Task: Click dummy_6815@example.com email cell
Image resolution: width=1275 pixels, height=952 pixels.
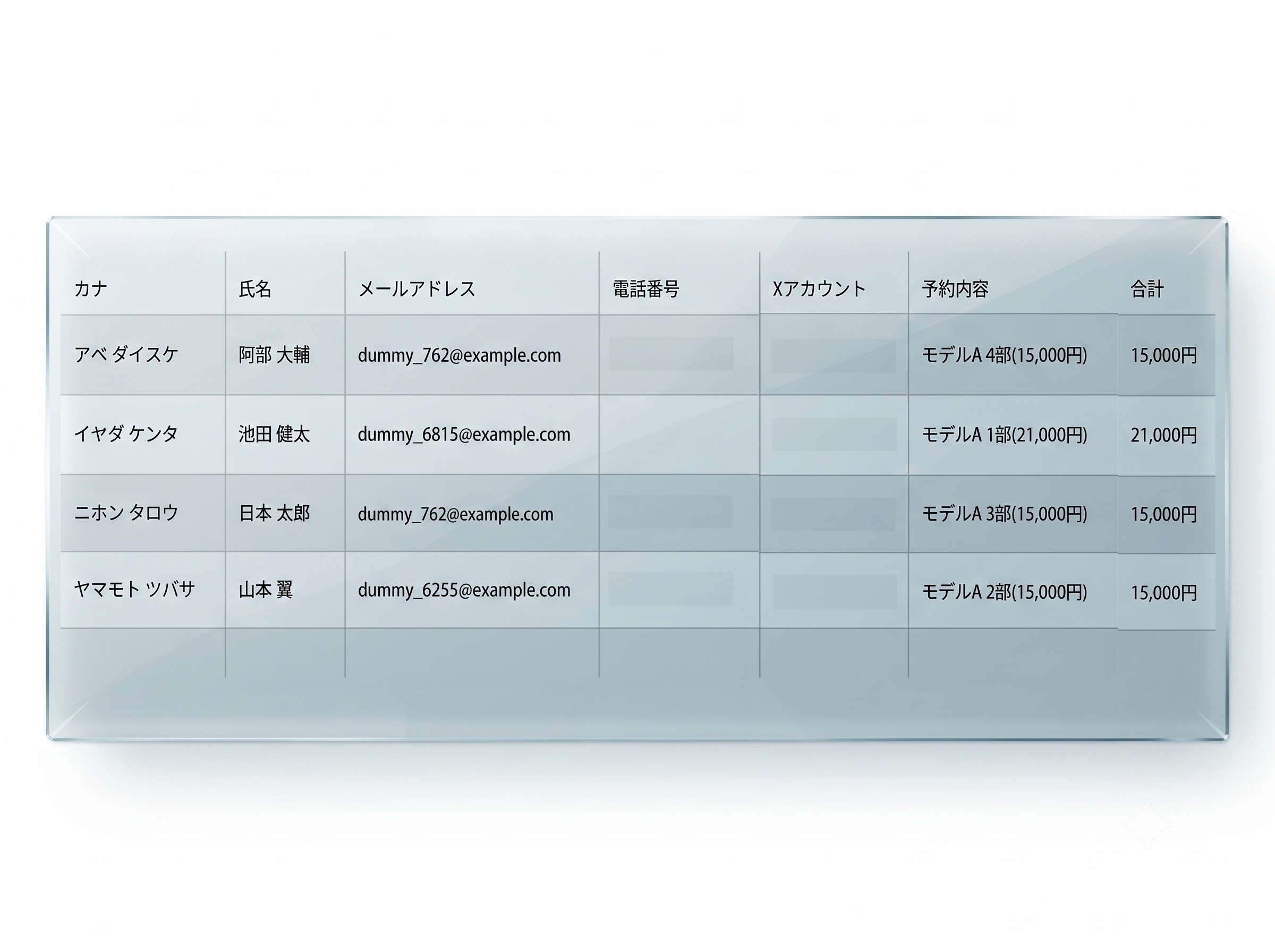Action: click(x=472, y=435)
